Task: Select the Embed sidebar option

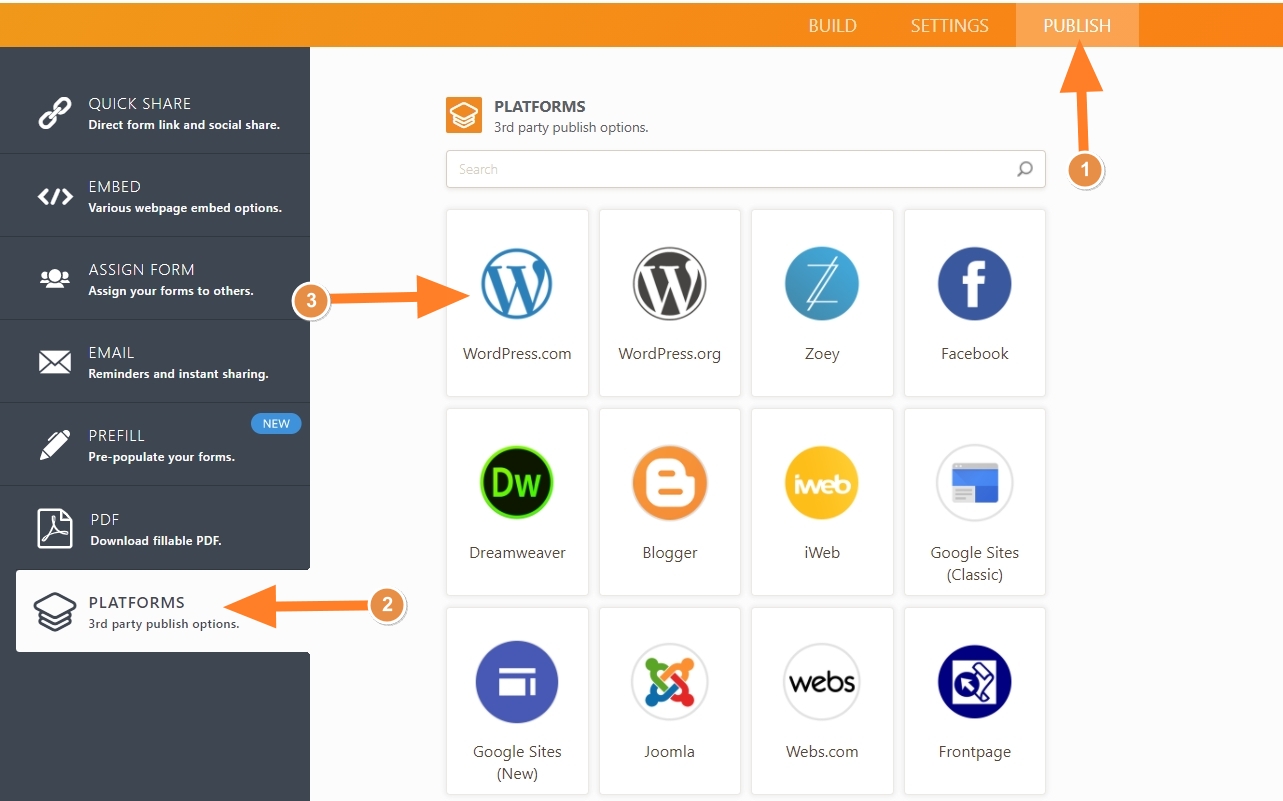Action: tap(155, 196)
